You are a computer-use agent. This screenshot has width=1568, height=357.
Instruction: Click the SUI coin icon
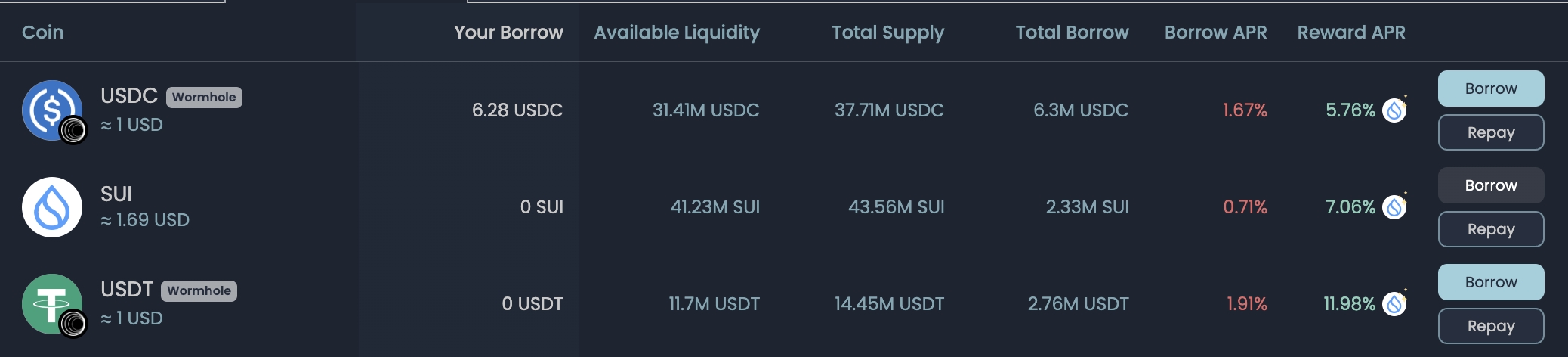coord(51,207)
